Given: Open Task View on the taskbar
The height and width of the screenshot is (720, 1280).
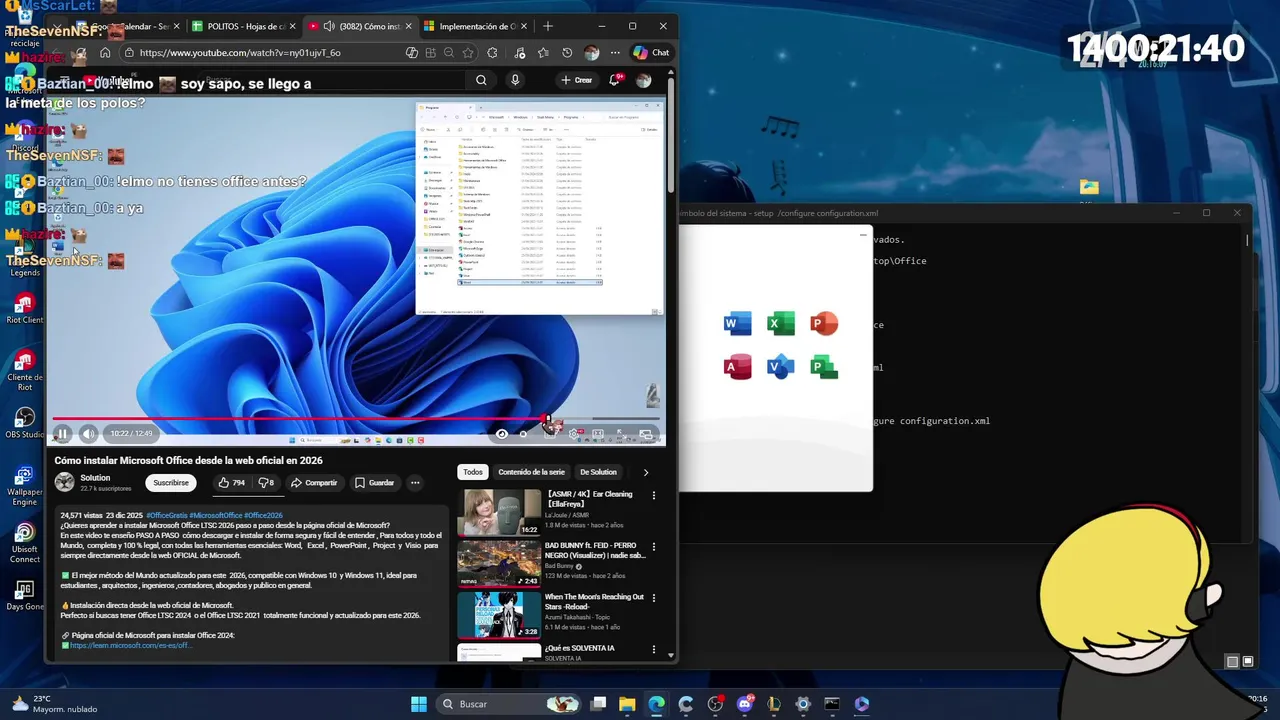Looking at the screenshot, I should pyautogui.click(x=598, y=704).
